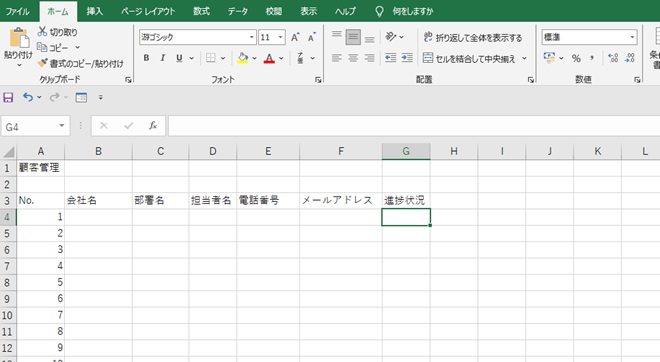Toggle Bold formatting

[x=146, y=58]
